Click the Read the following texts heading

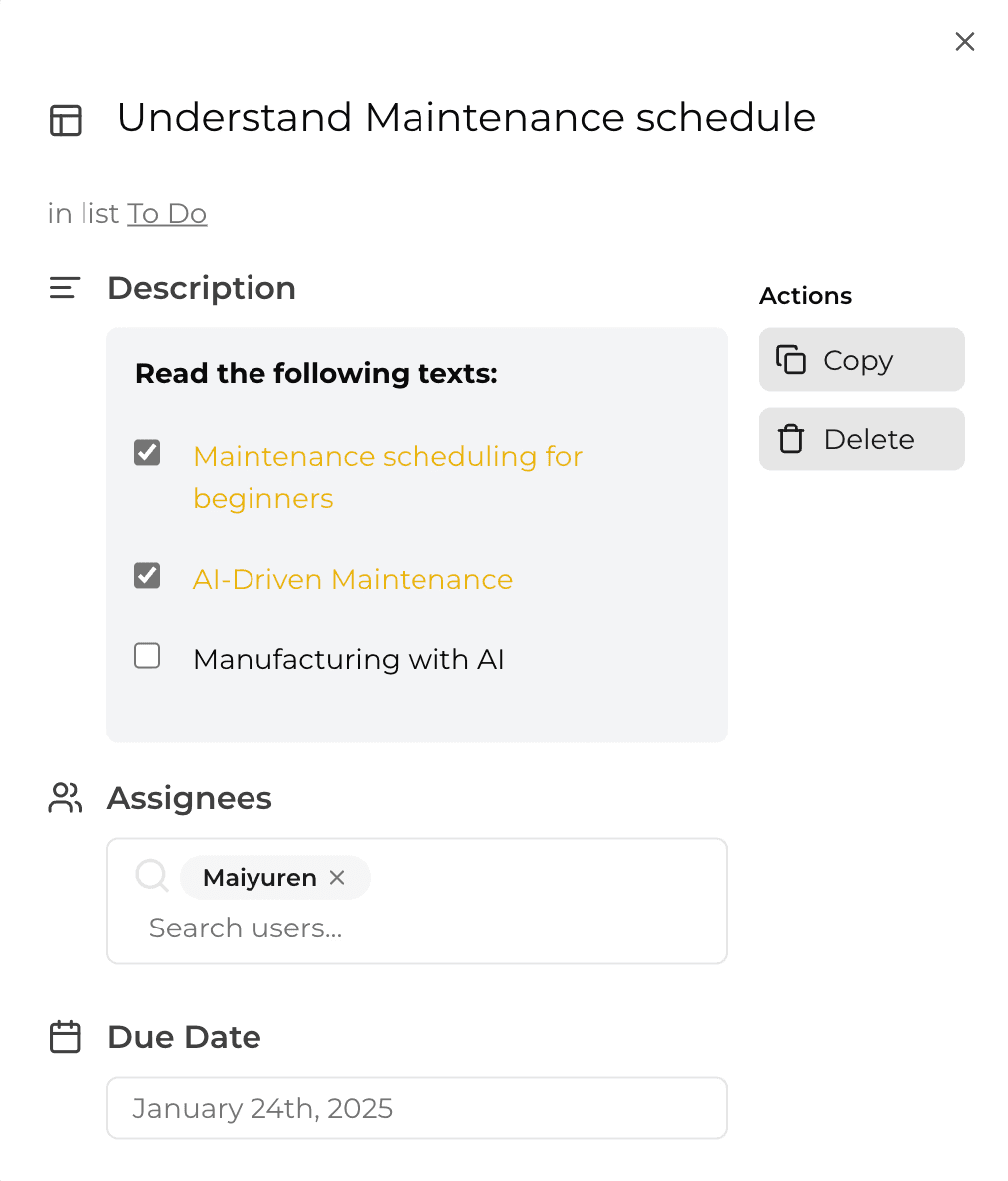pyautogui.click(x=316, y=374)
